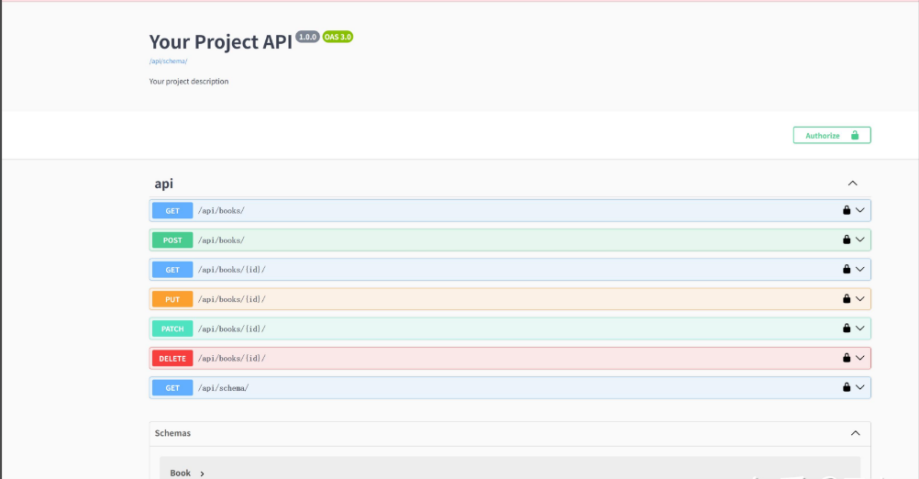Click lock icon on PATCH /api/books/{id}/ row
This screenshot has height=479, width=919.
click(846, 328)
